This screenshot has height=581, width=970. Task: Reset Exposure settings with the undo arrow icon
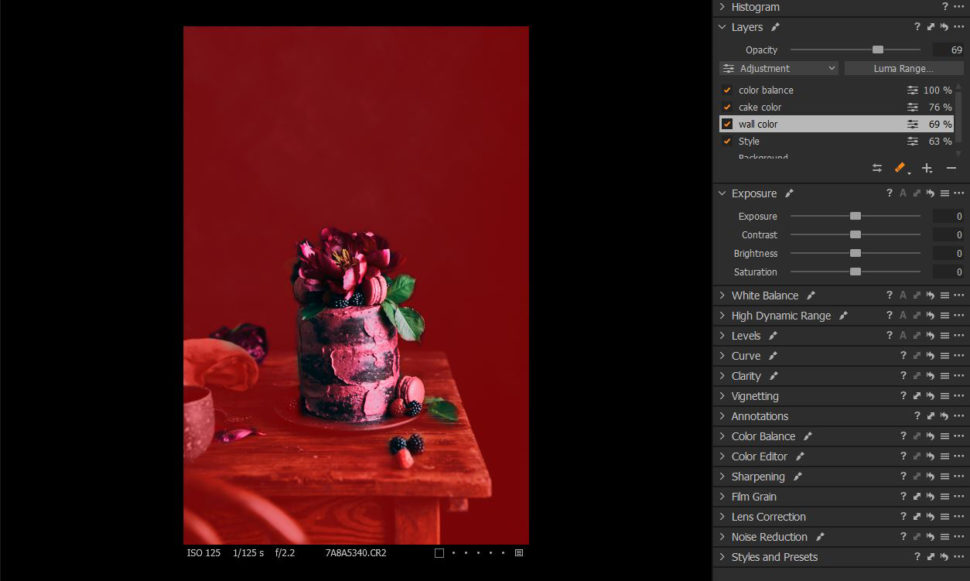929,193
